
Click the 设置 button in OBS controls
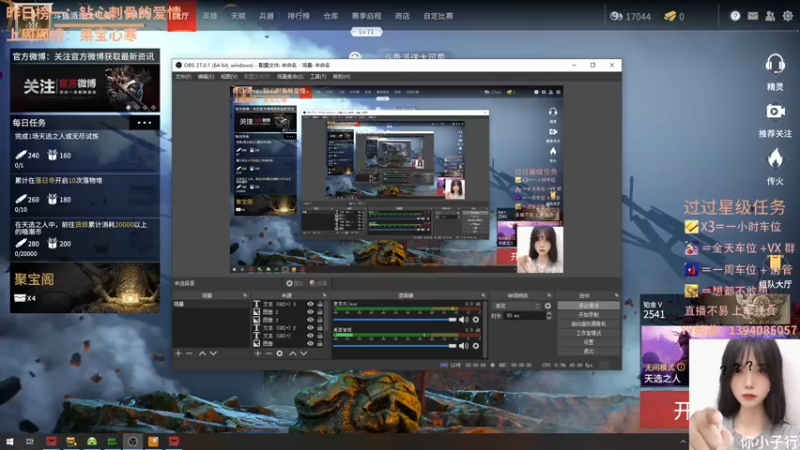pyautogui.click(x=589, y=342)
